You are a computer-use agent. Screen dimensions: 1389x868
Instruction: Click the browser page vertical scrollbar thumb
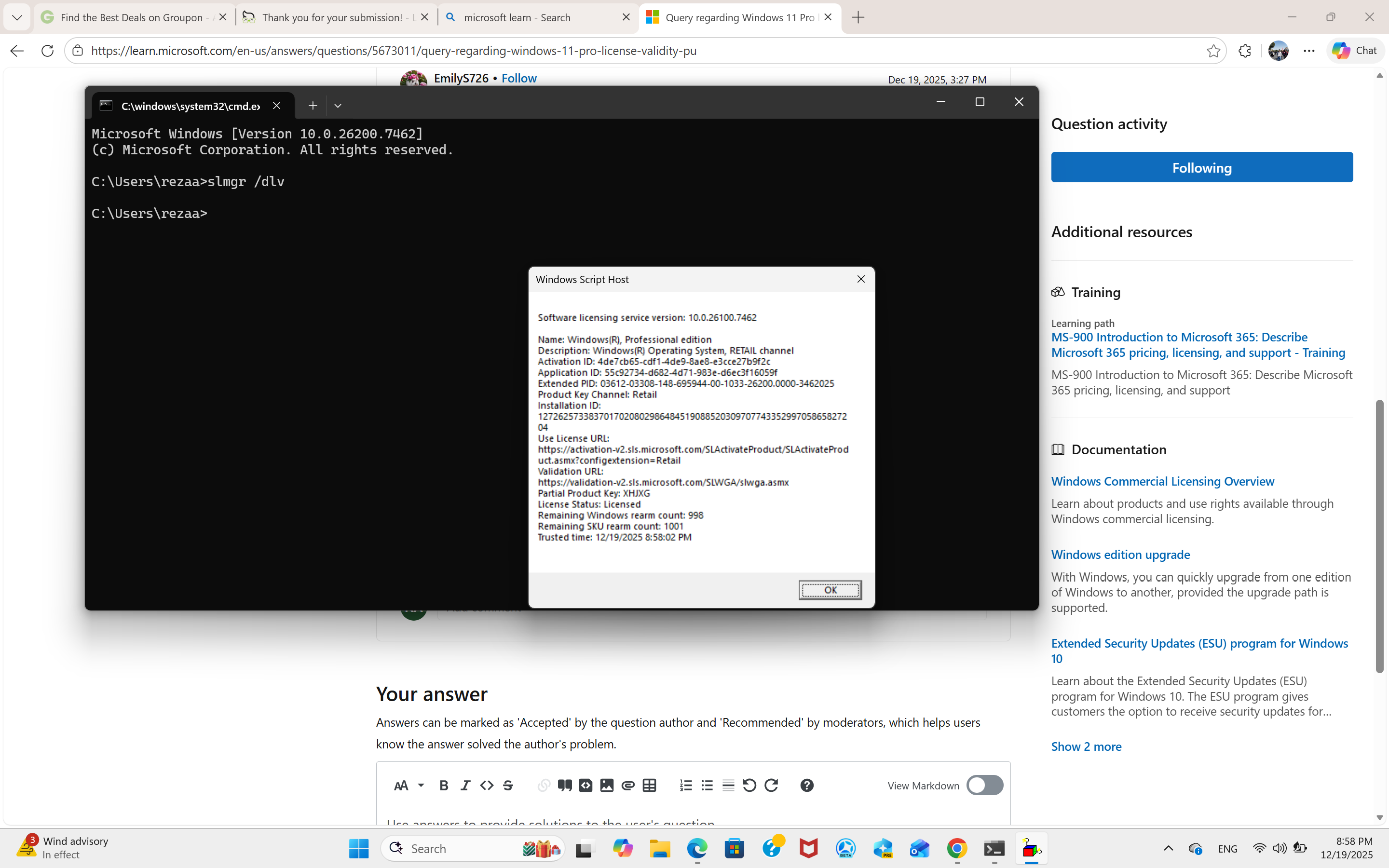[1379, 536]
